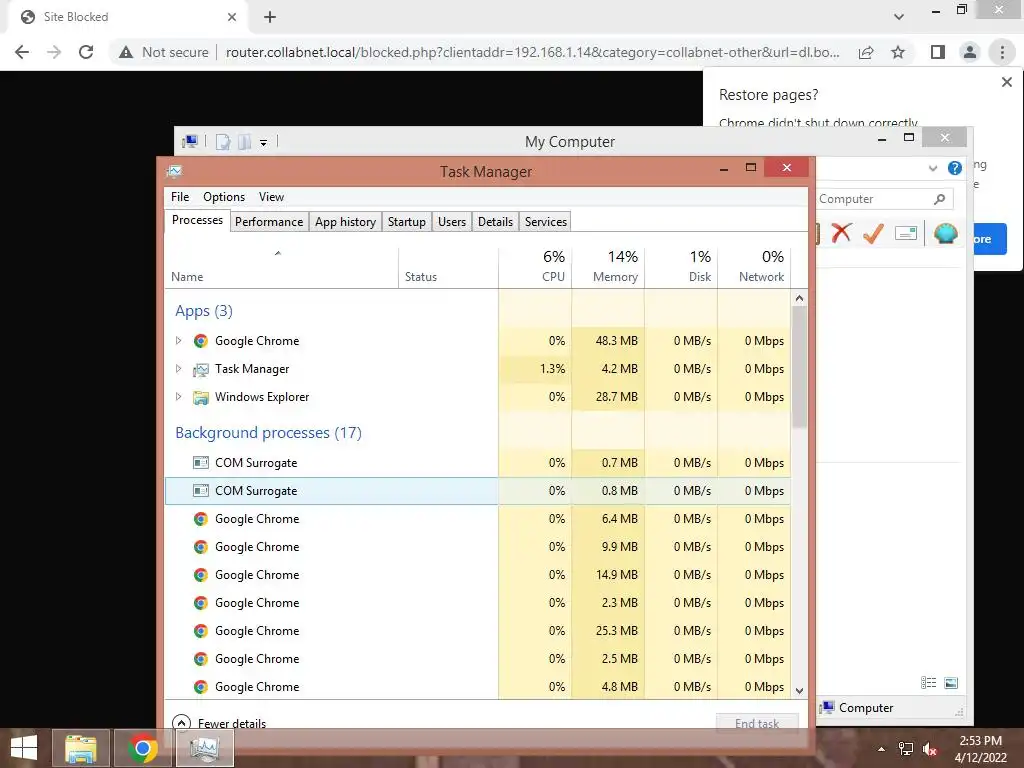Click the share page icon in address bar

pyautogui.click(x=866, y=52)
